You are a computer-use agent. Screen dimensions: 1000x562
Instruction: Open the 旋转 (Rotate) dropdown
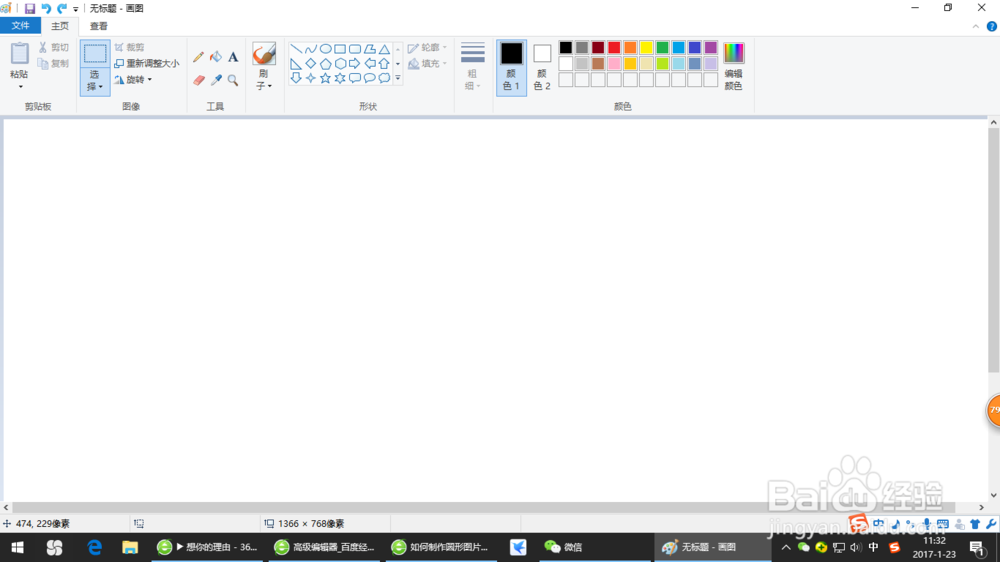coord(134,80)
